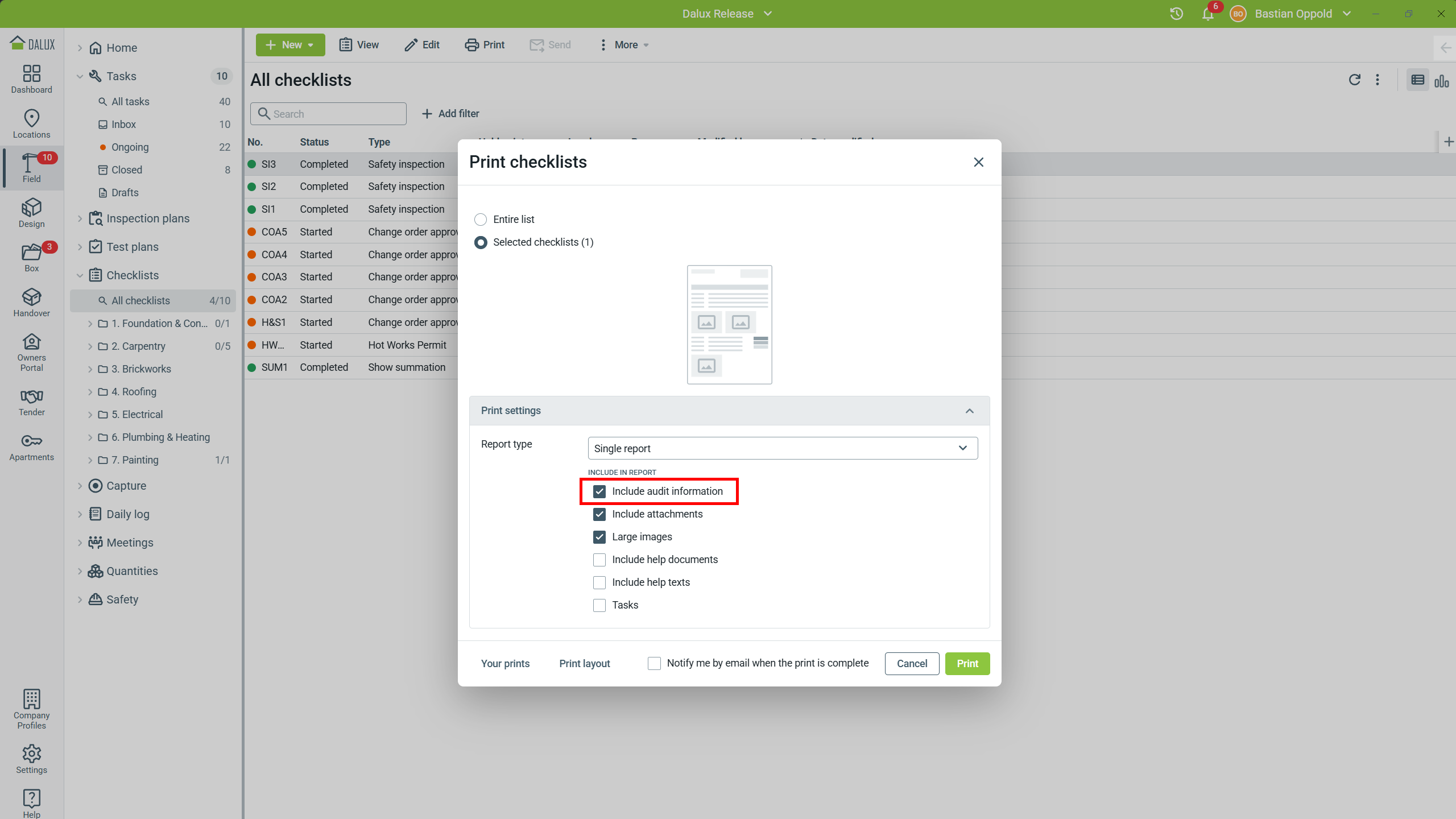Open the Help icon
The height and width of the screenshot is (819, 1456).
pos(31,803)
